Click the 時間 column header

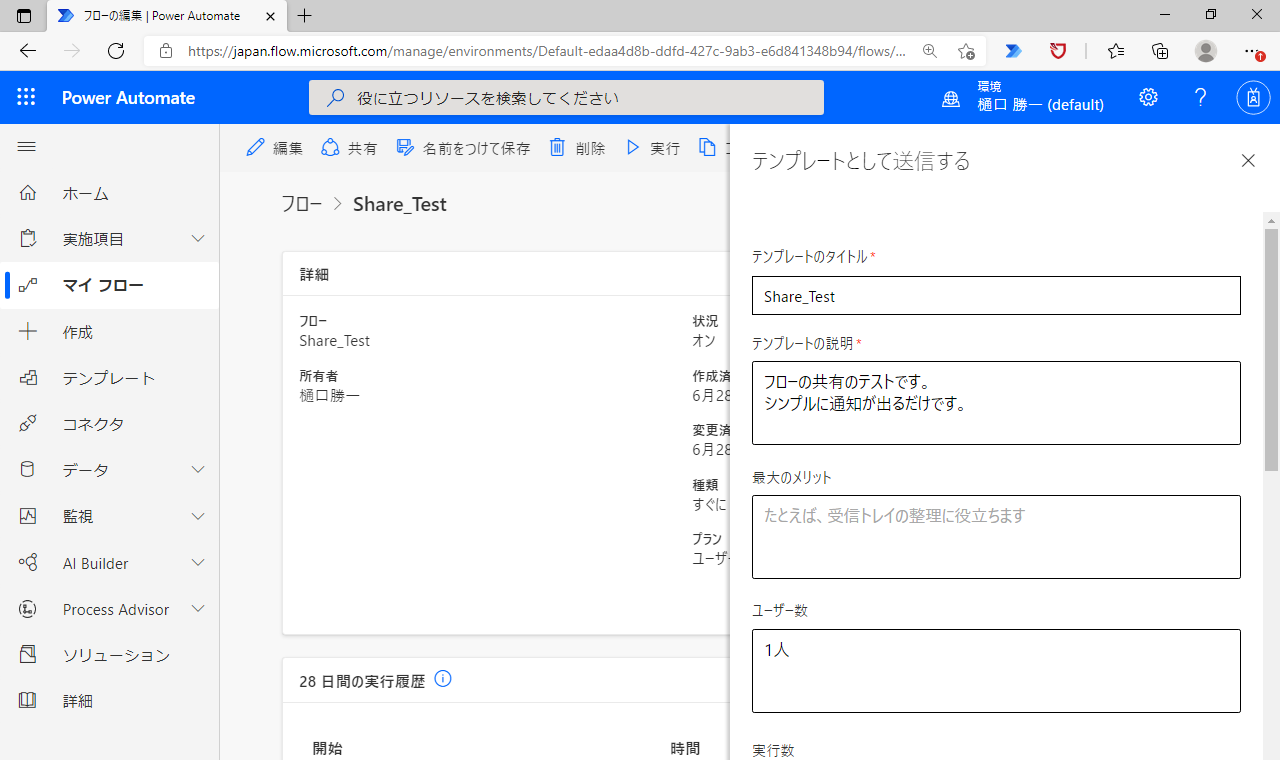click(685, 748)
